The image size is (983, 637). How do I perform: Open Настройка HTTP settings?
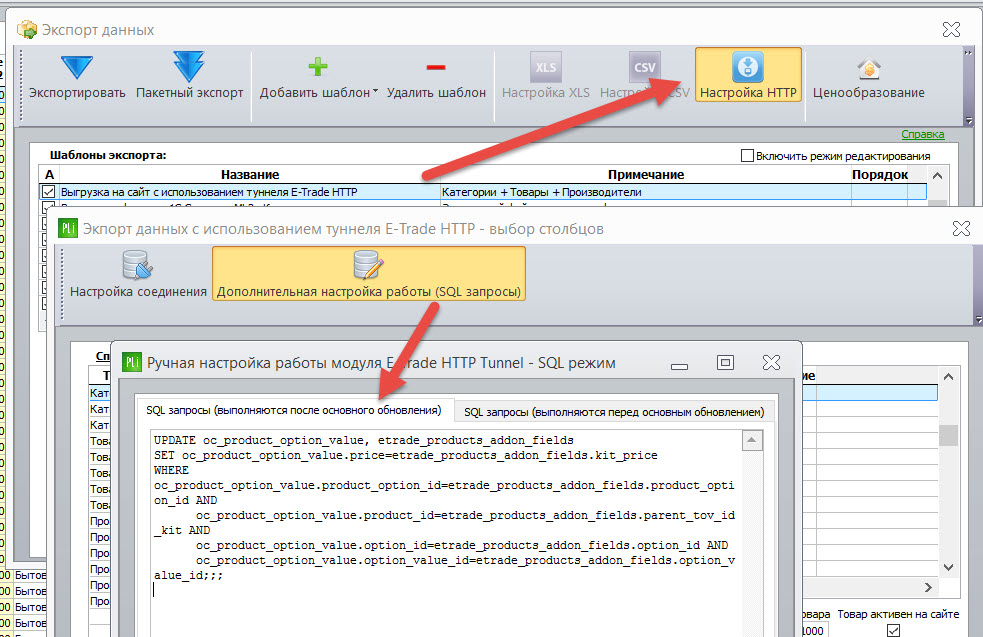coord(748,75)
